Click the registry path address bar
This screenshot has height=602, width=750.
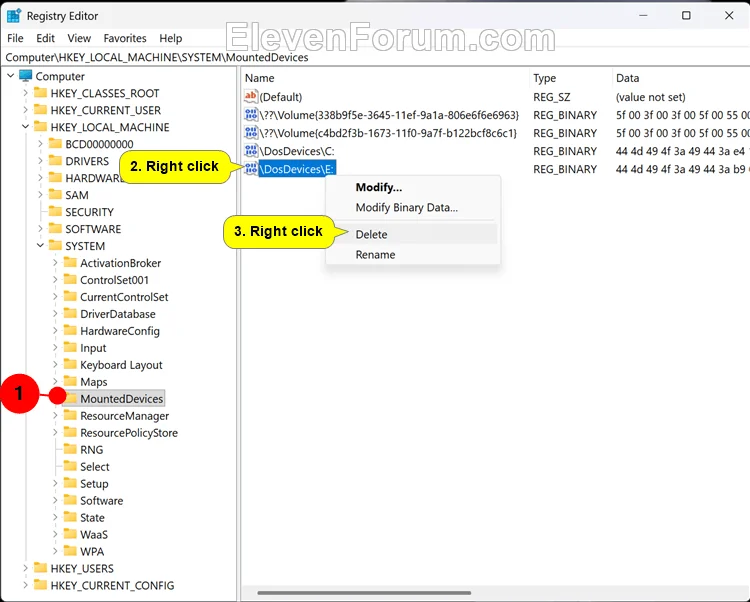point(375,57)
